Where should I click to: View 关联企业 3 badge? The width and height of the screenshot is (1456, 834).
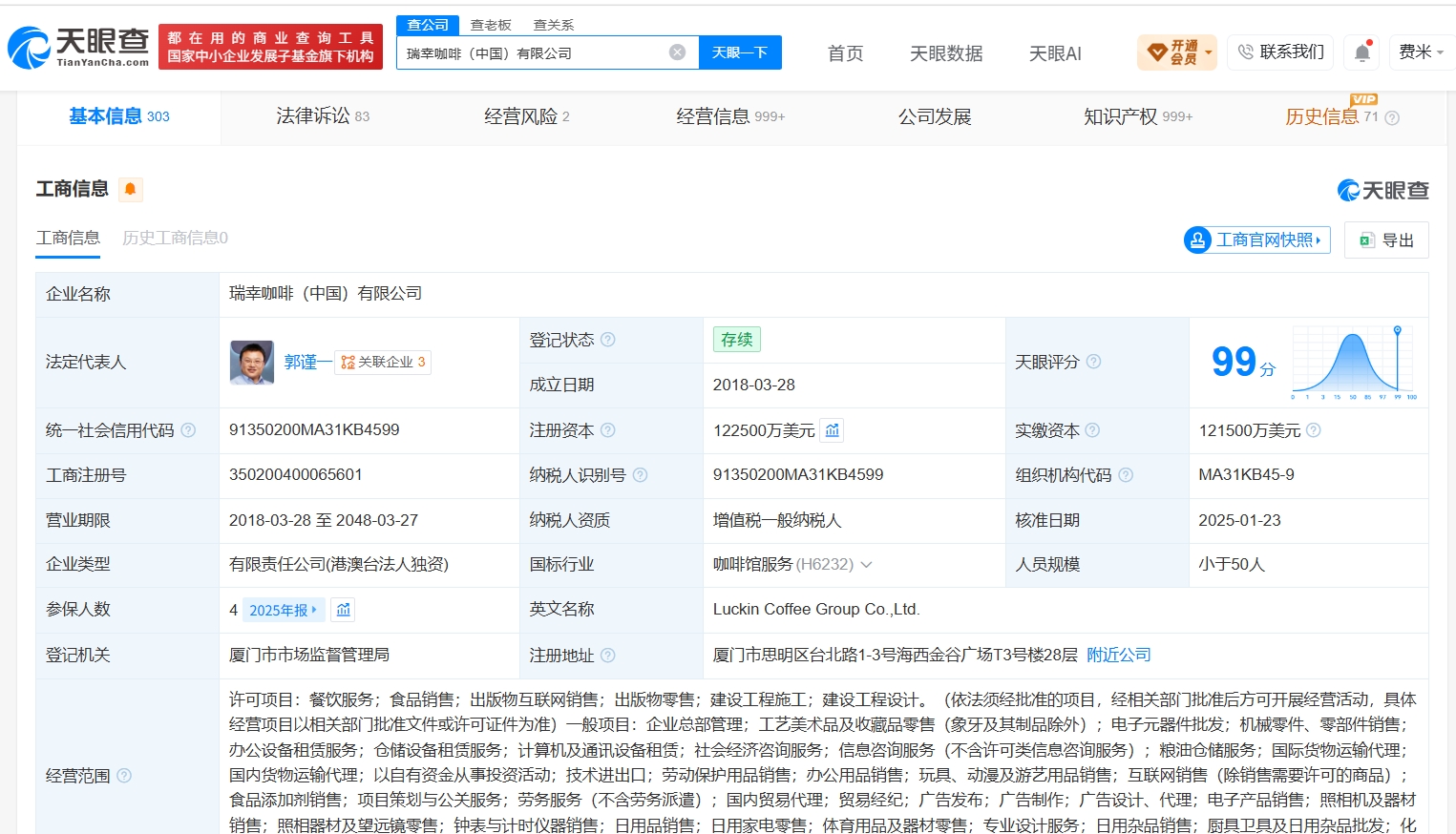coord(383,363)
